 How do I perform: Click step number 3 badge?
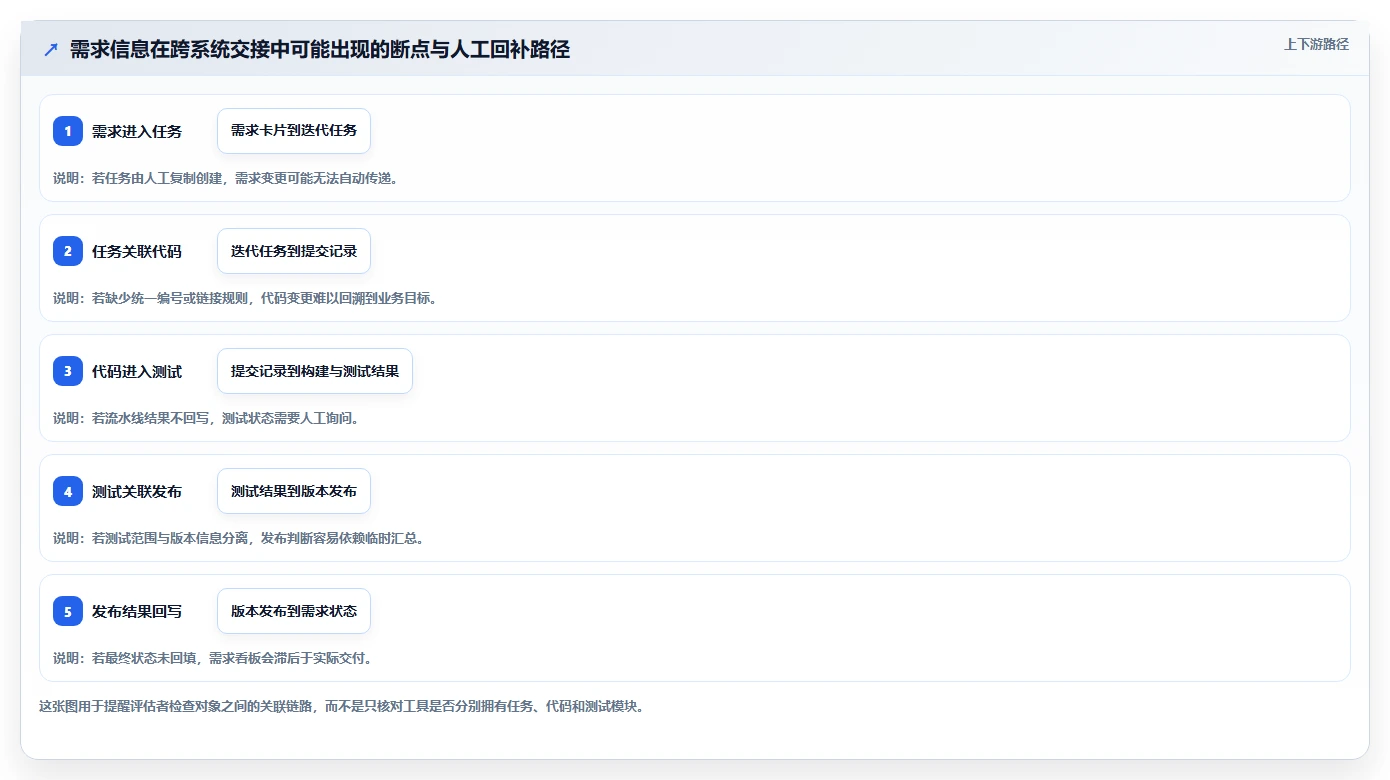pos(68,371)
